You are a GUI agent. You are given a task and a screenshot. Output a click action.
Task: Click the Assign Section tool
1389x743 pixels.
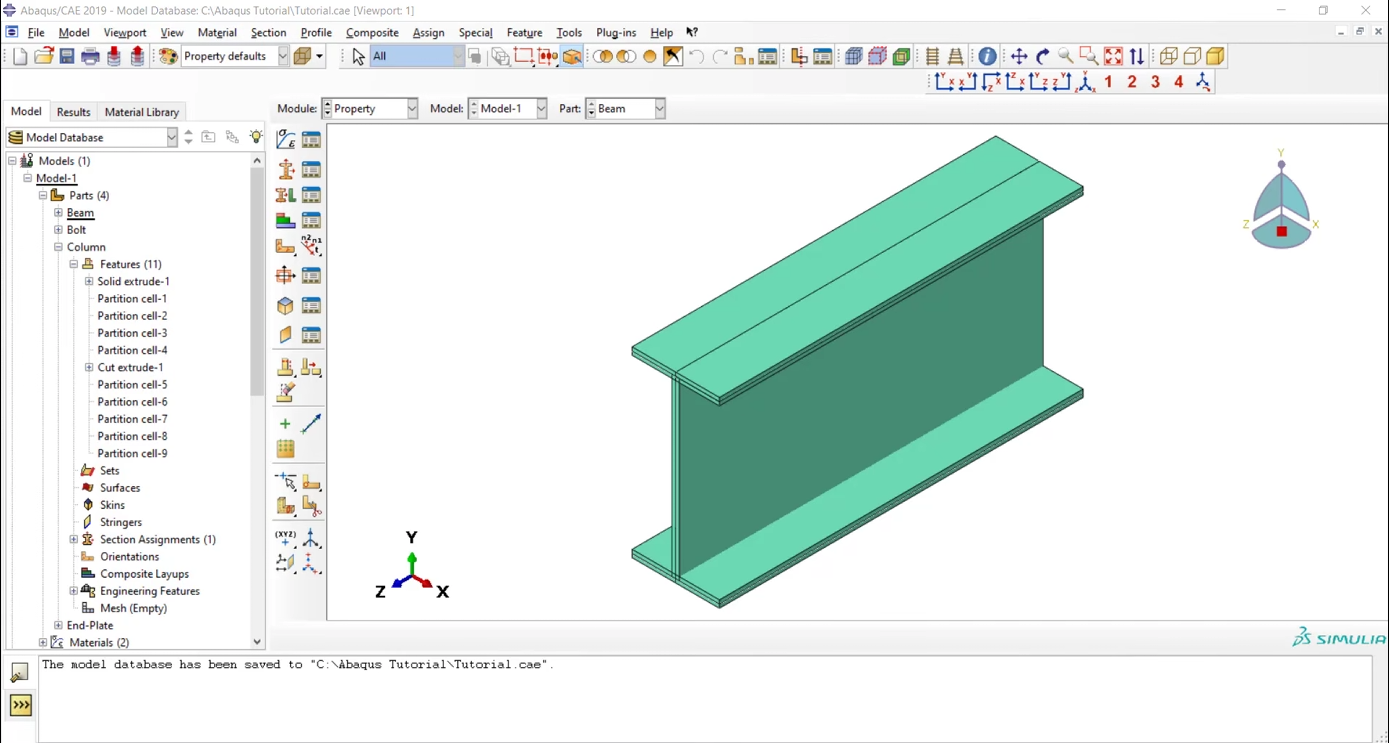285,195
